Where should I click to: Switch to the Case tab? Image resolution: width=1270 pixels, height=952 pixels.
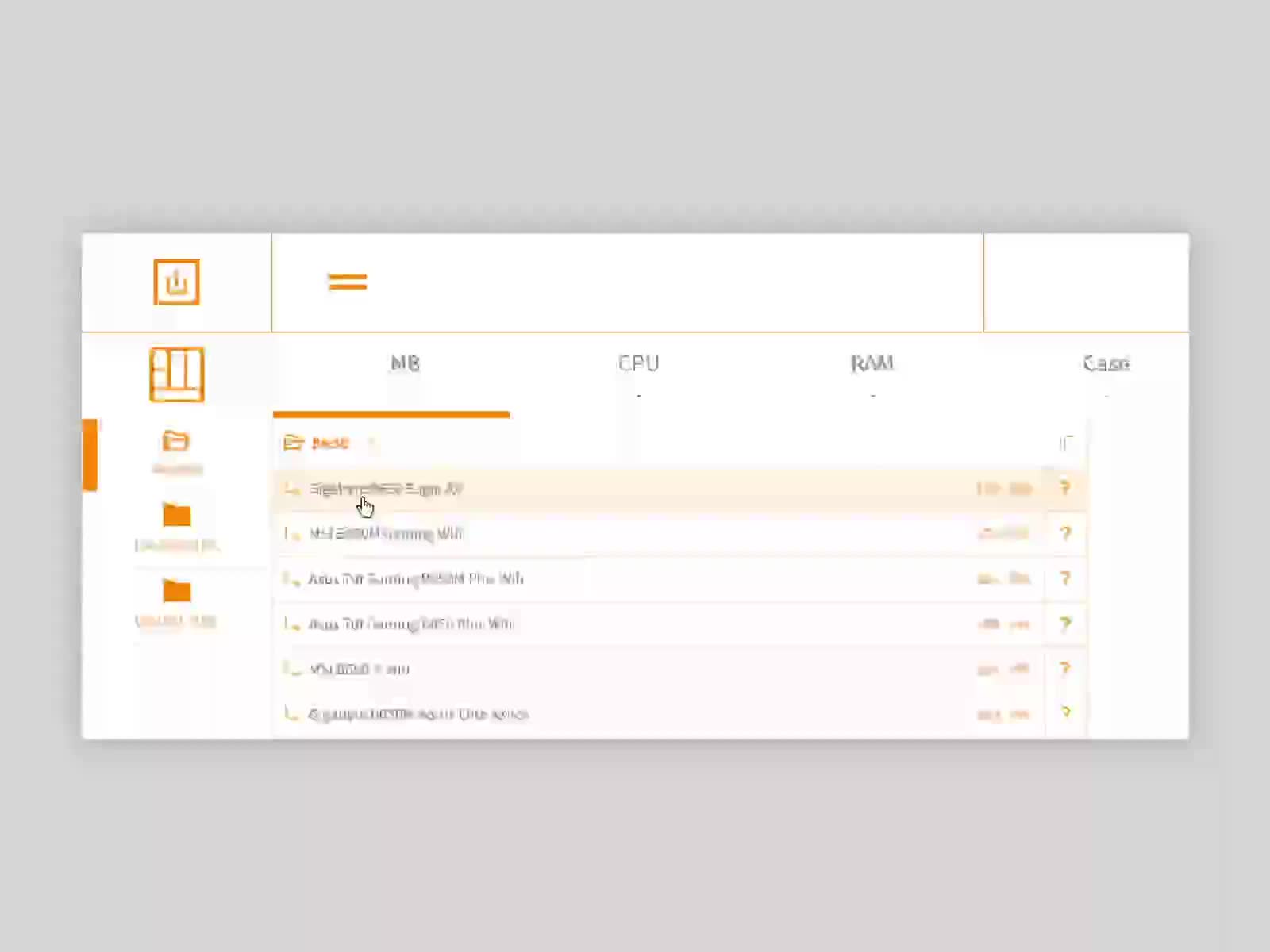pyautogui.click(x=1106, y=364)
